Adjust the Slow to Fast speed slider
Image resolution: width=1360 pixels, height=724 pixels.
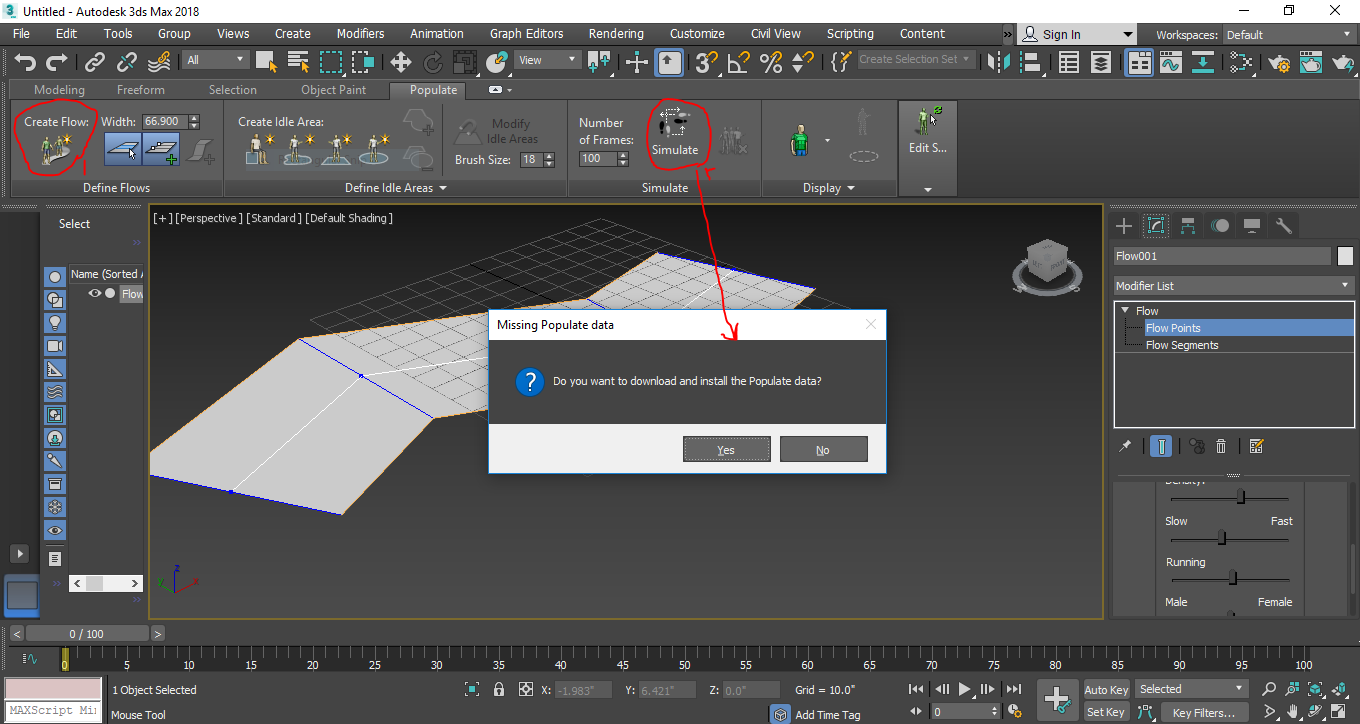pyautogui.click(x=1221, y=538)
